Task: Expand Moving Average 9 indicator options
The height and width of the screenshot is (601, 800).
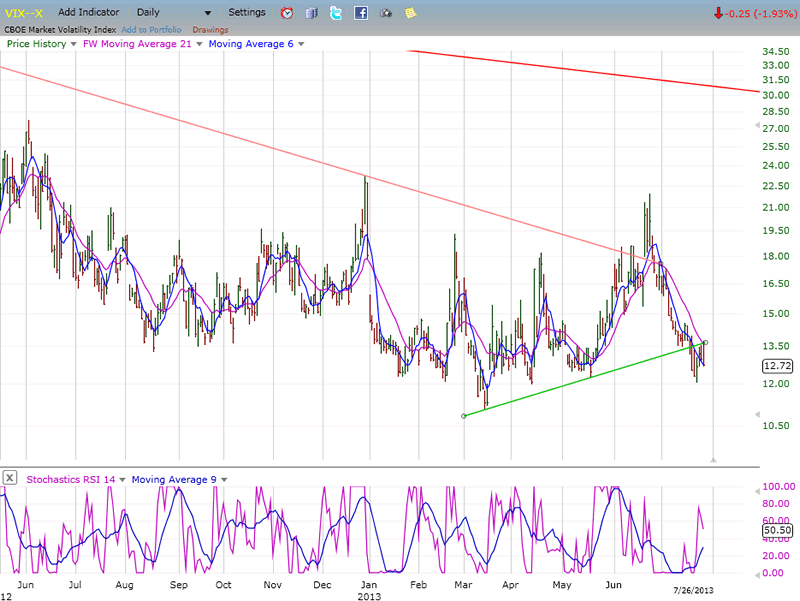Action: (224, 479)
